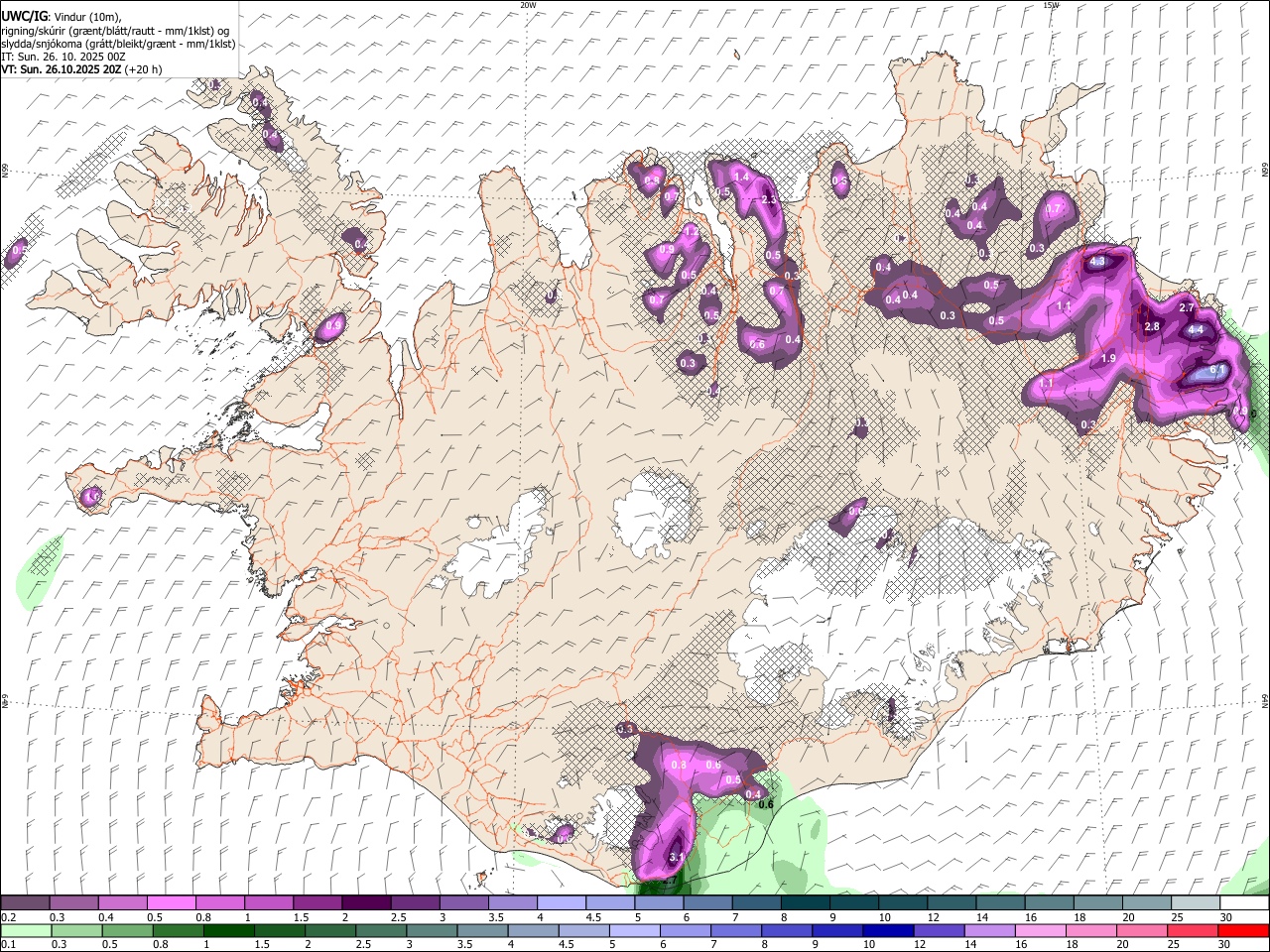This screenshot has height=952, width=1270.
Task: Click the 4.5 label in the upper legend row
Action: click(593, 917)
